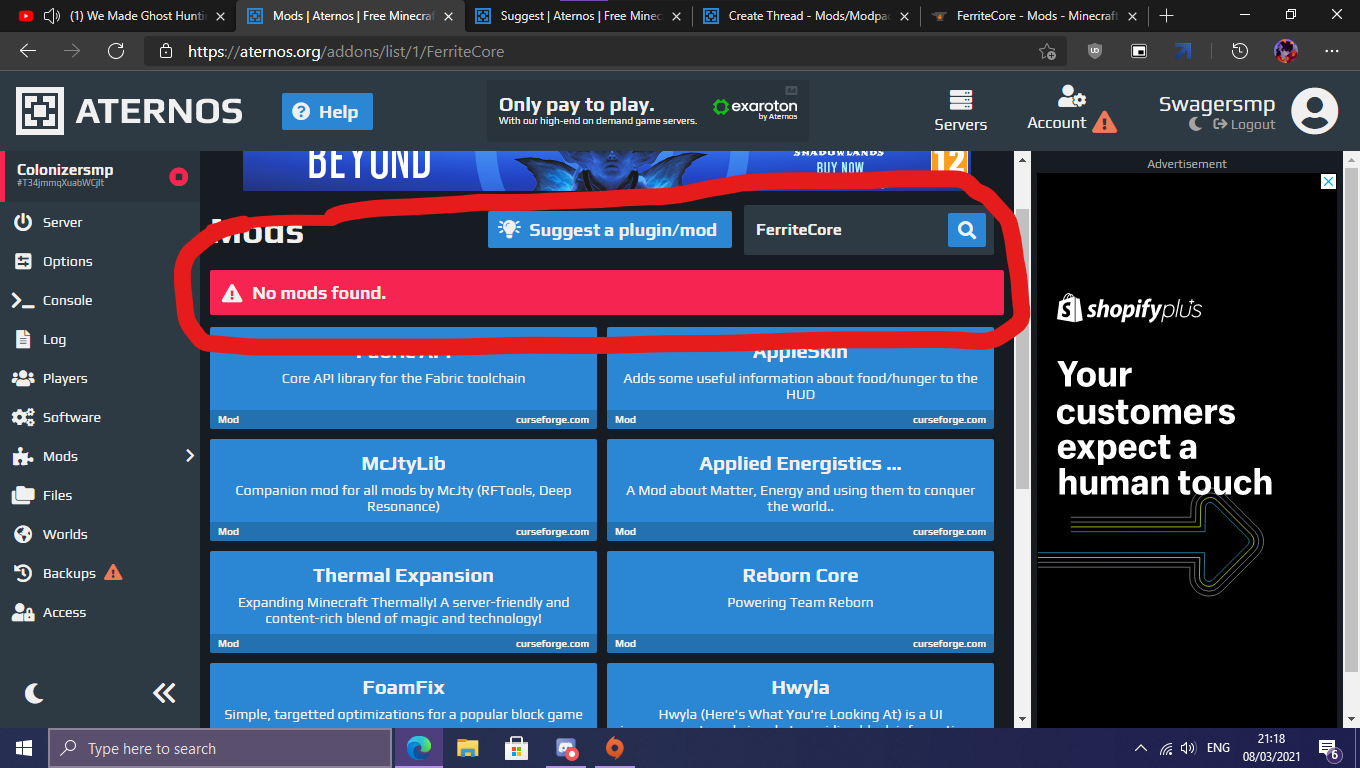Image resolution: width=1360 pixels, height=768 pixels.
Task: Click the mod search field containing FerriteCore
Action: [x=846, y=230]
